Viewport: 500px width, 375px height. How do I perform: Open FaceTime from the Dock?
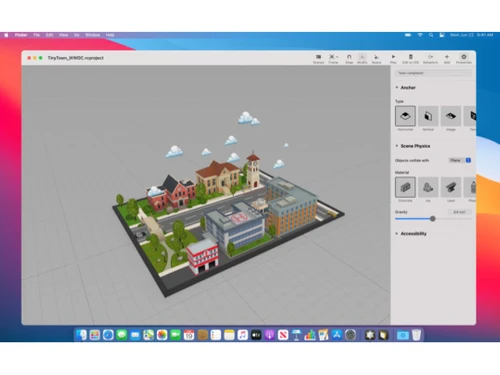click(x=175, y=335)
